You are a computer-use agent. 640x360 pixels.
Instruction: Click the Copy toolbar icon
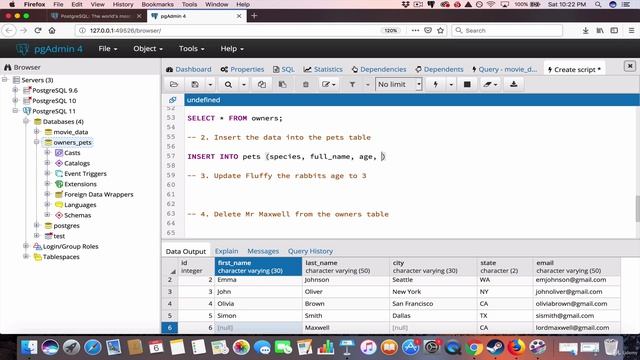tap(262, 84)
